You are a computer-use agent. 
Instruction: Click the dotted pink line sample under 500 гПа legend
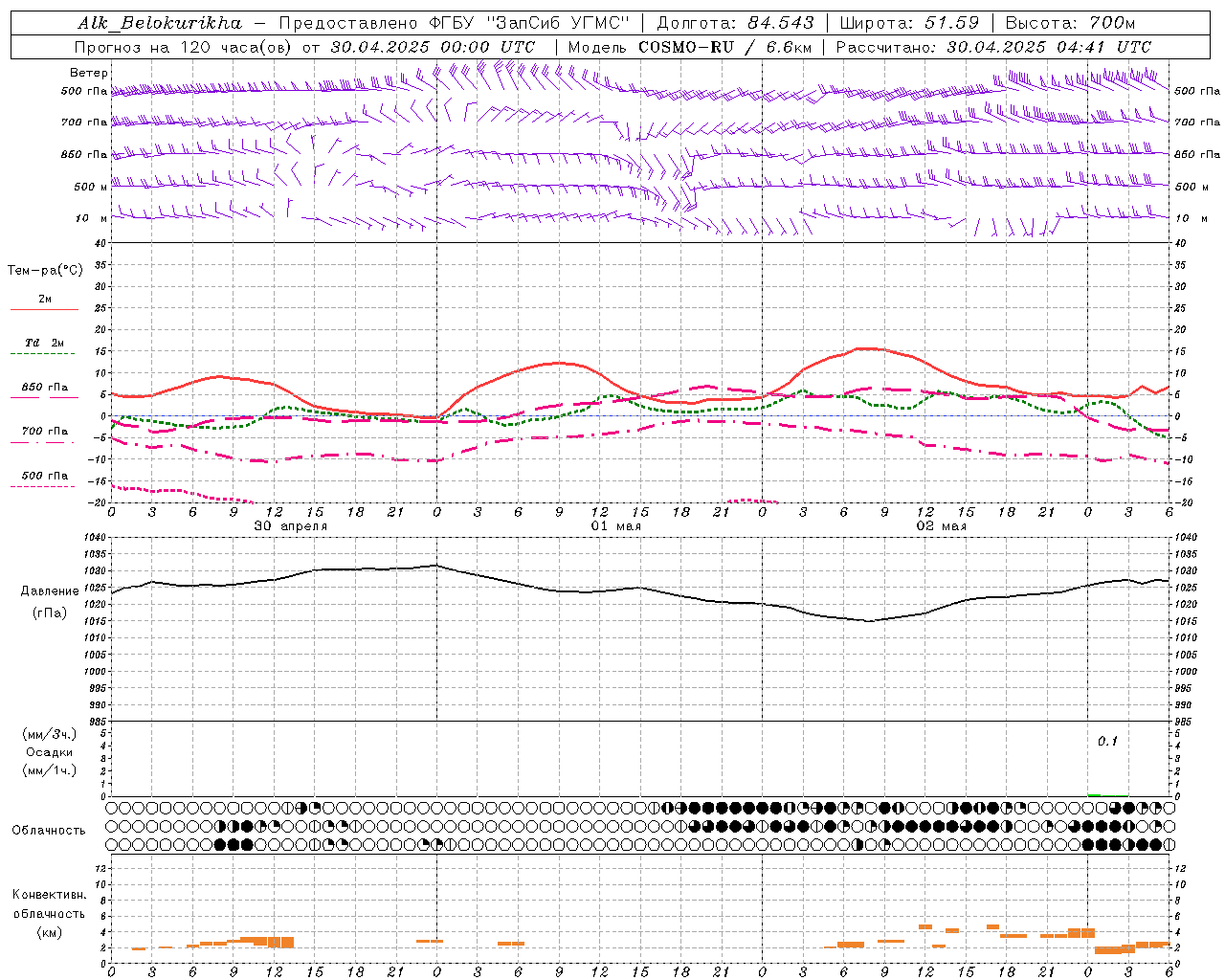(x=42, y=487)
